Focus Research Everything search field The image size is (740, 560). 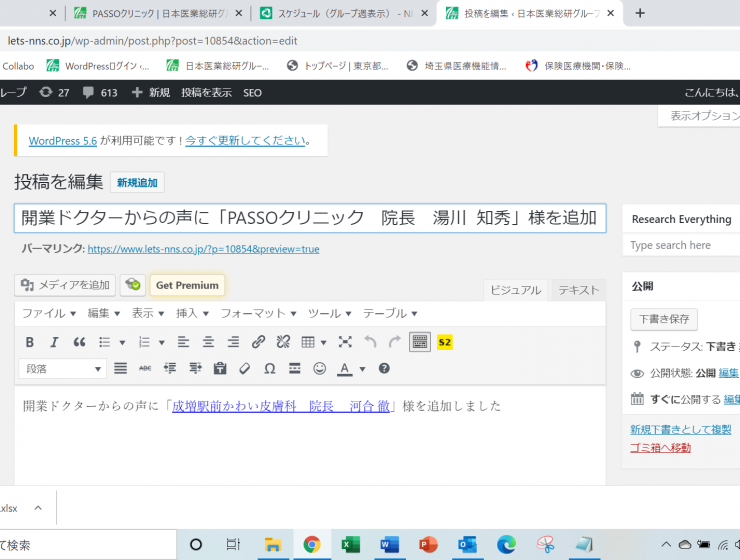point(682,245)
